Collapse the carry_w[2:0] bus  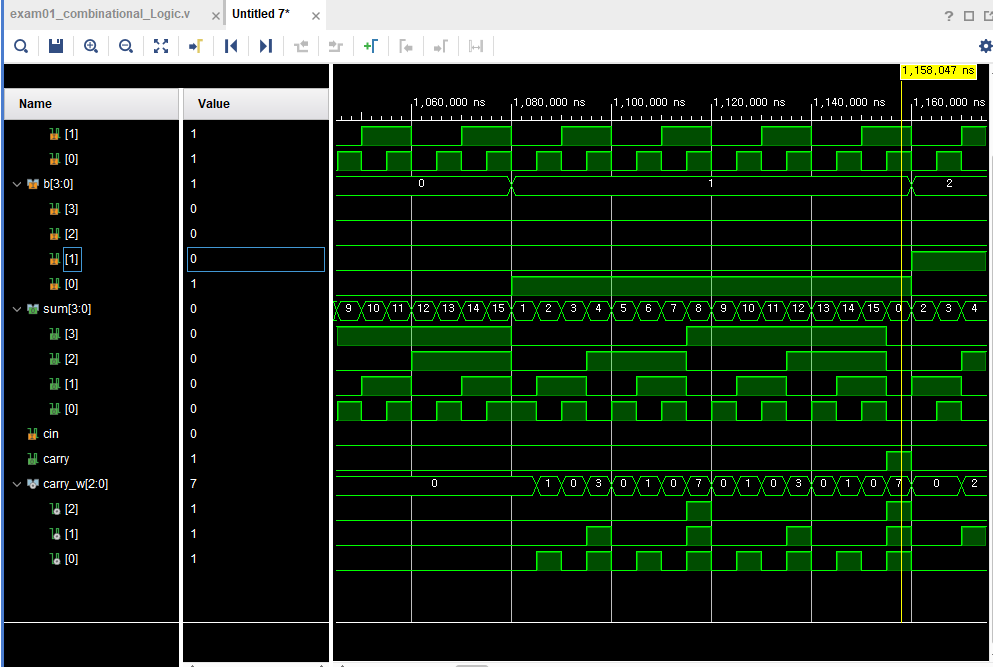16,484
